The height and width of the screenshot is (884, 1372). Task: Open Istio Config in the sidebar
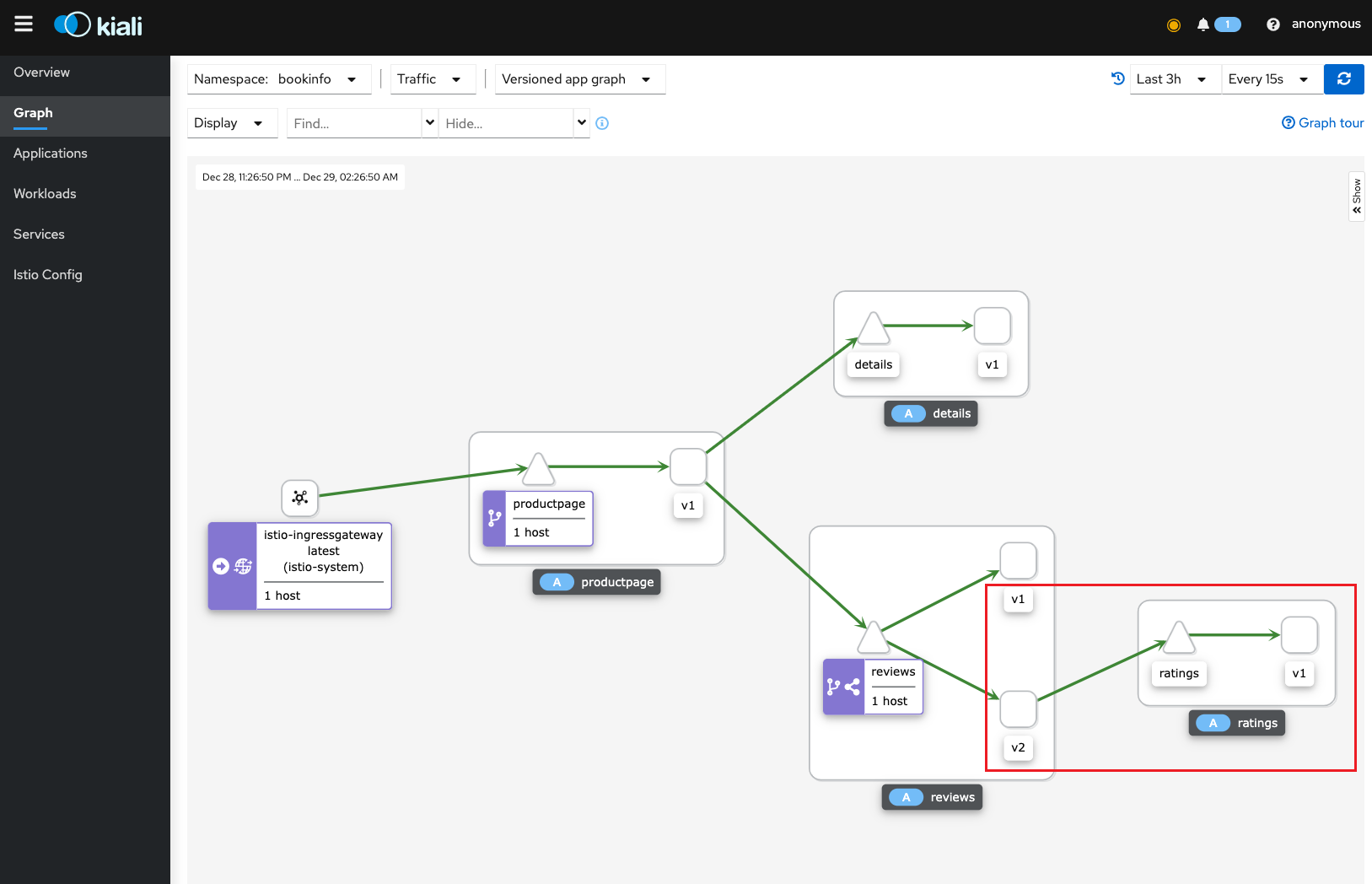[x=48, y=275]
